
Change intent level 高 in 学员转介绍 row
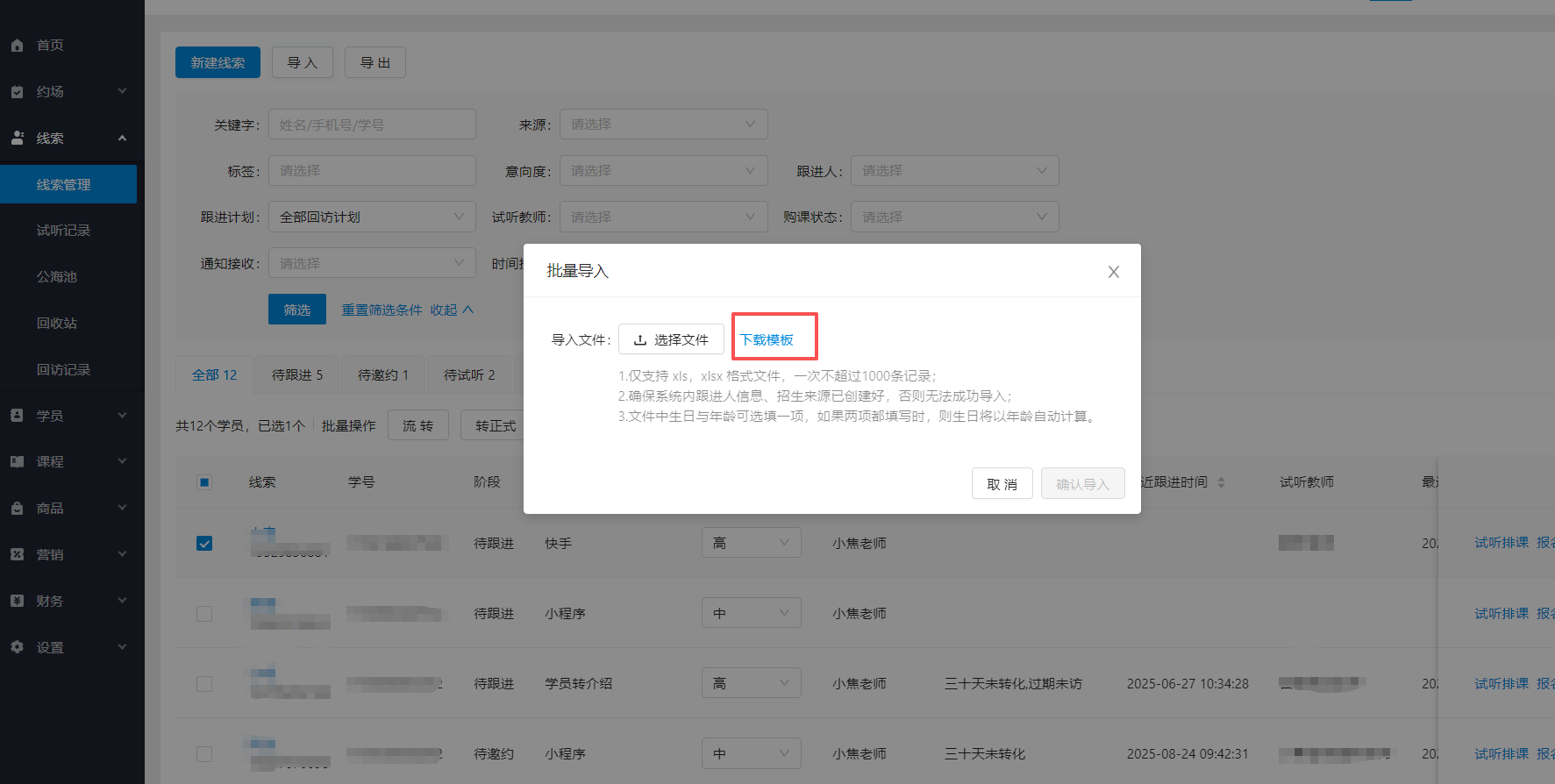pyautogui.click(x=752, y=683)
